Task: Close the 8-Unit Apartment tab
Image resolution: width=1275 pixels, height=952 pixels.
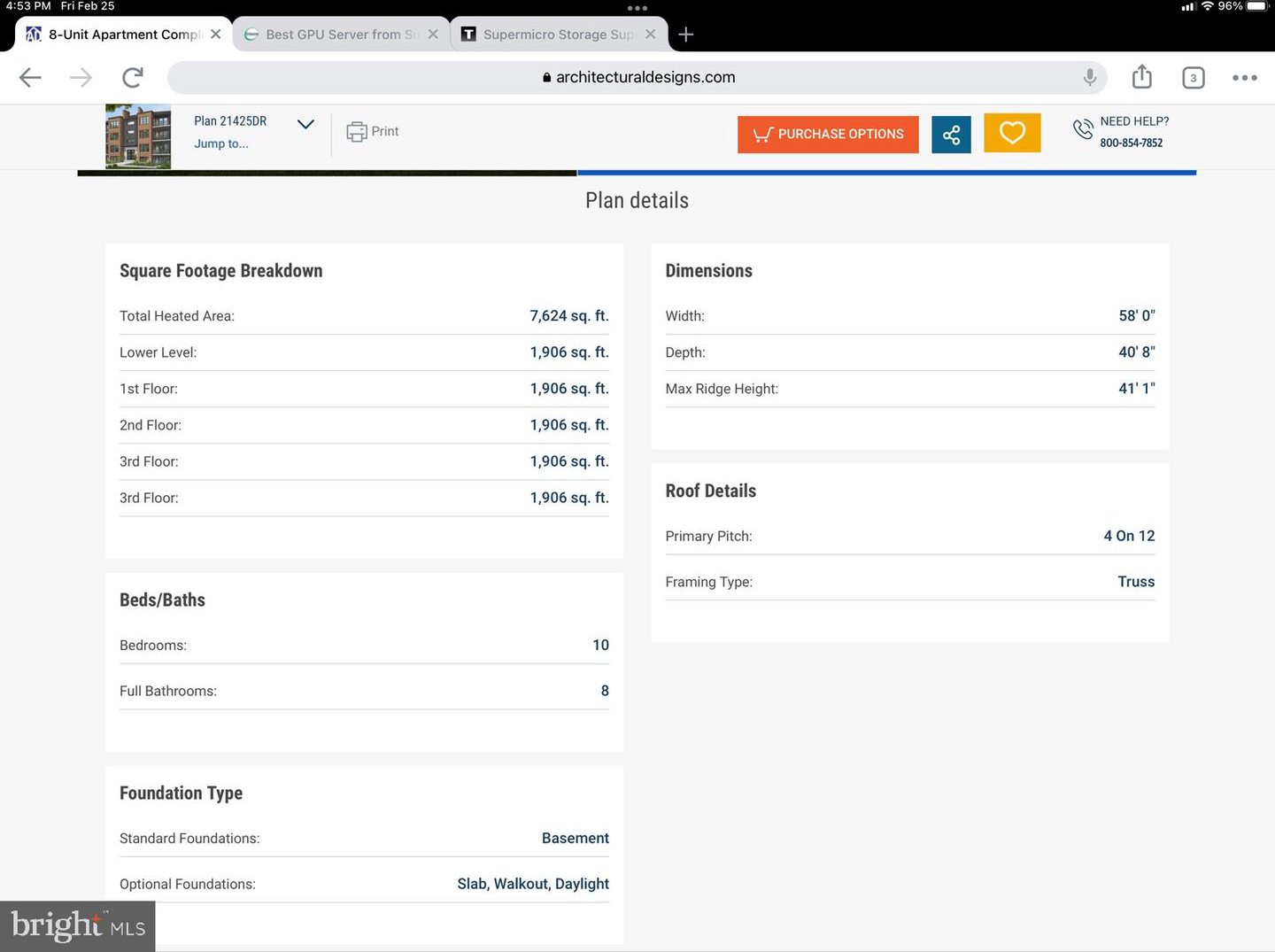Action: click(x=215, y=35)
